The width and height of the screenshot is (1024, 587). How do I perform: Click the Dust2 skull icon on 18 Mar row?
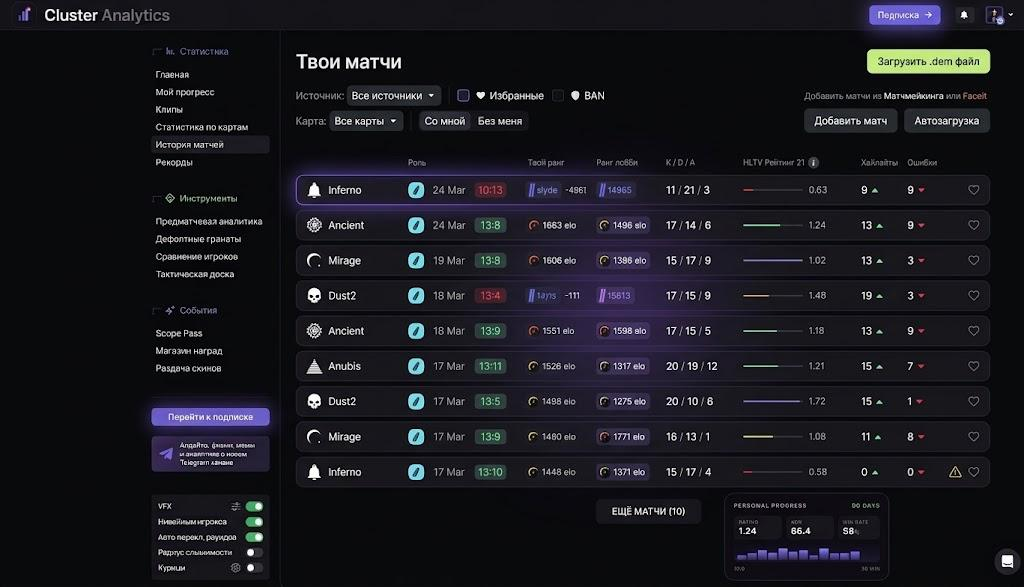point(314,296)
